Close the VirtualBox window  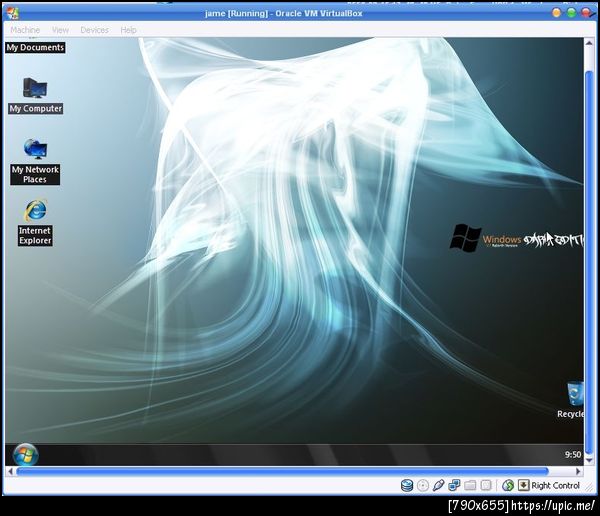point(586,13)
